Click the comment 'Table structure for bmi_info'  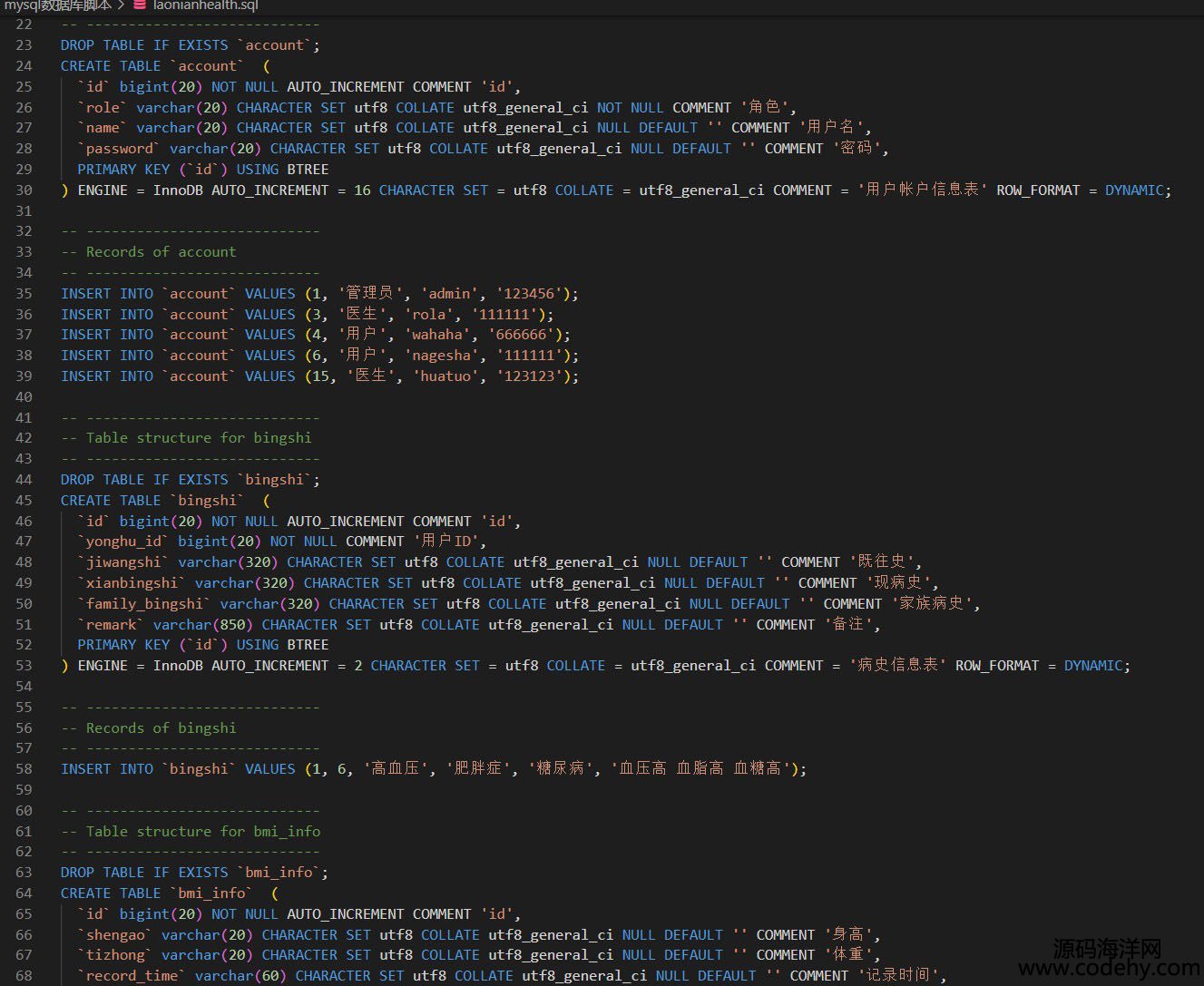point(202,832)
